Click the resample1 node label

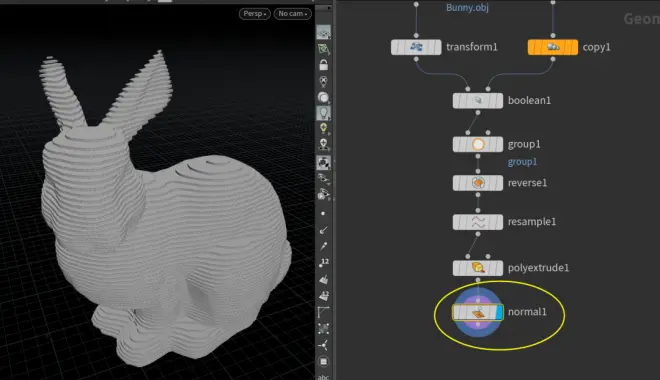pos(532,222)
